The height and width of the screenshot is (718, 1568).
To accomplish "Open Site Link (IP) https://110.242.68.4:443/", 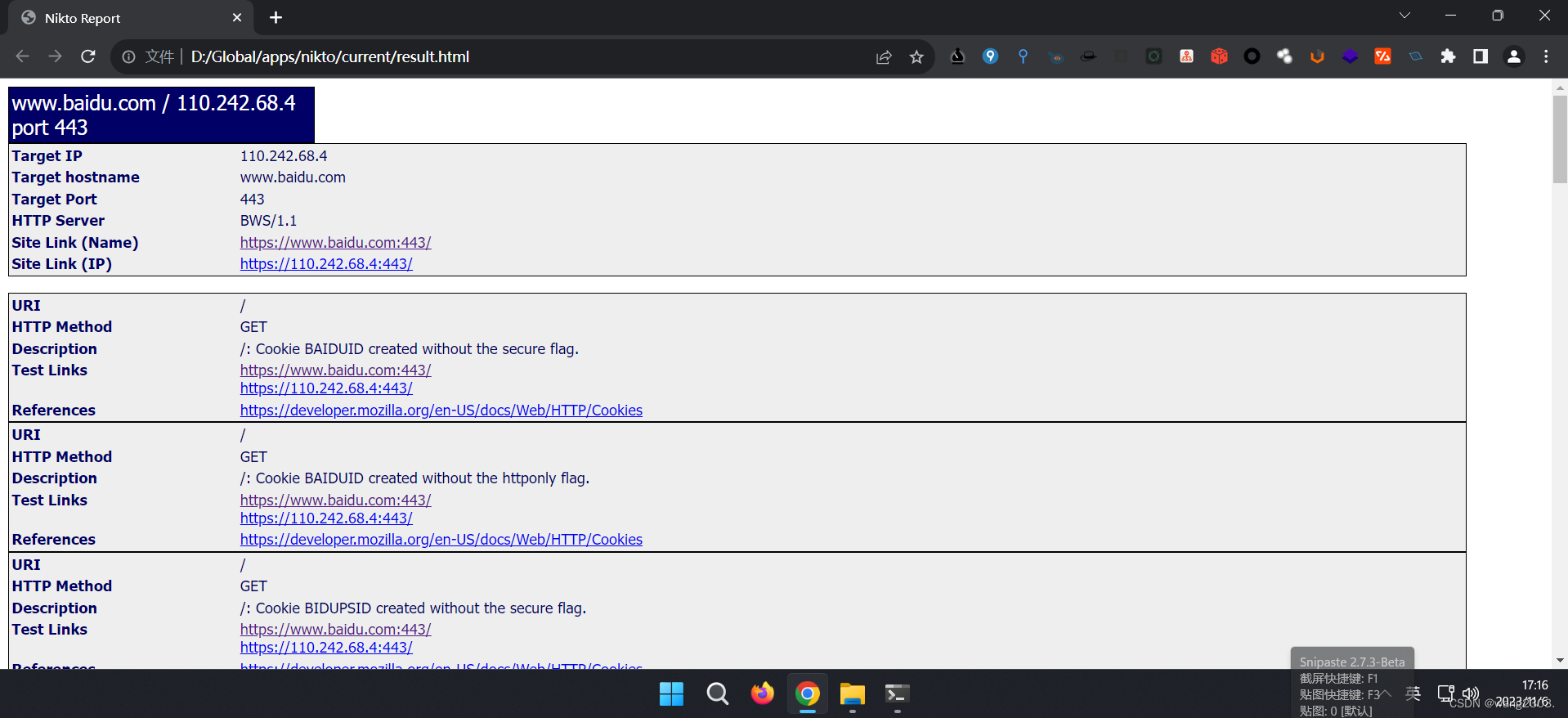I will click(x=326, y=264).
